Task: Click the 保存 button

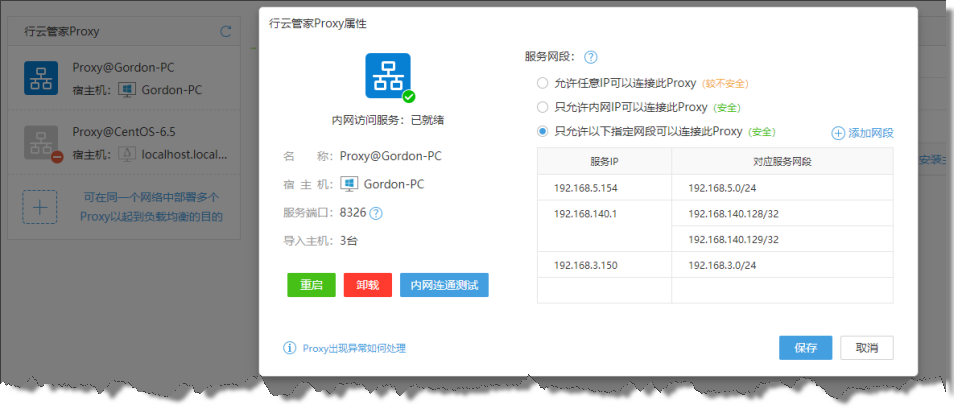Action: pyautogui.click(x=805, y=348)
